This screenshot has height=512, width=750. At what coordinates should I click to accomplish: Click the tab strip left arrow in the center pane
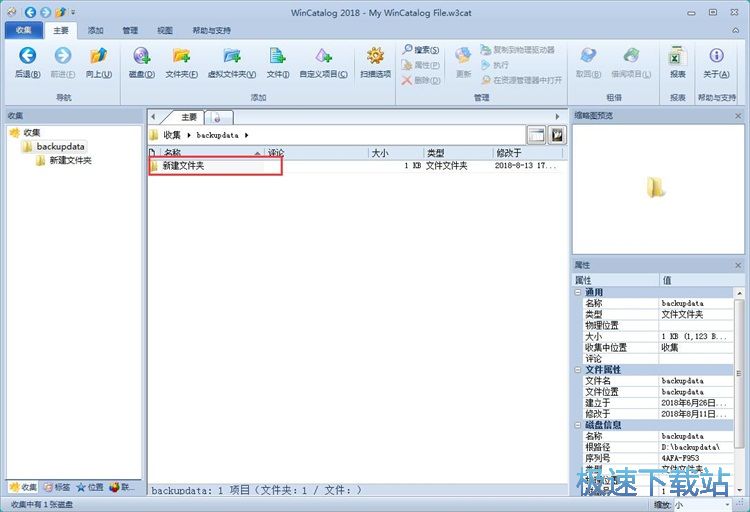153,116
